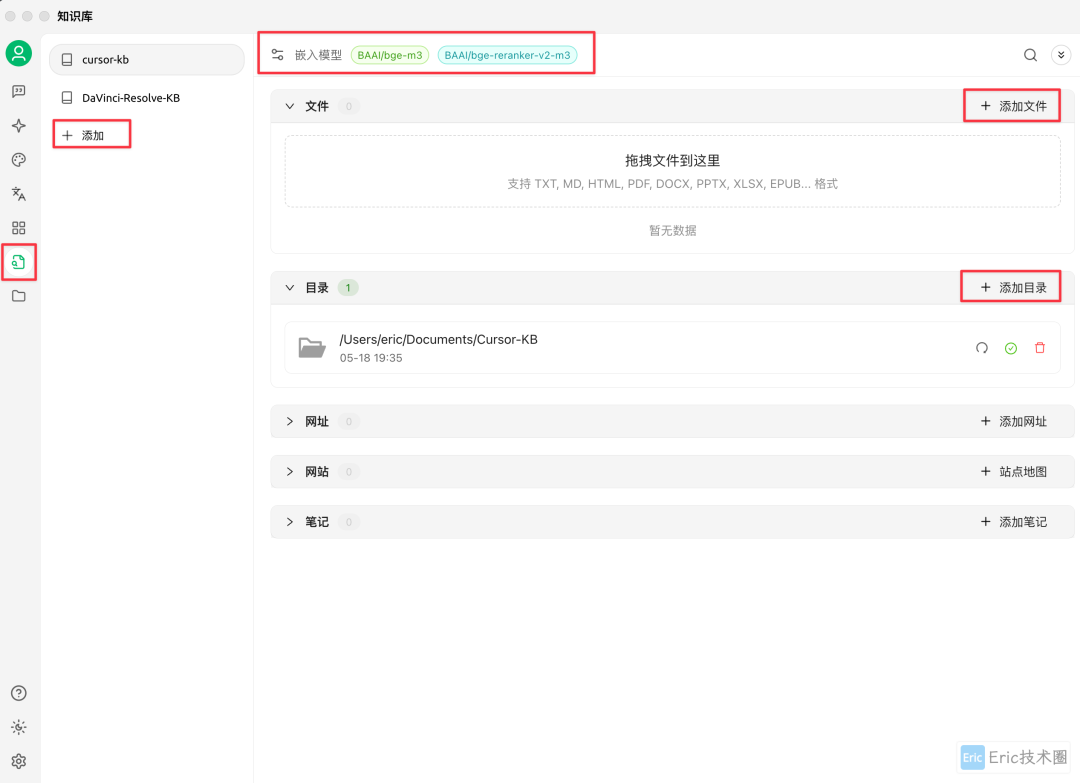This screenshot has width=1080, height=783.
Task: Click 添加网址 button
Action: click(1013, 421)
